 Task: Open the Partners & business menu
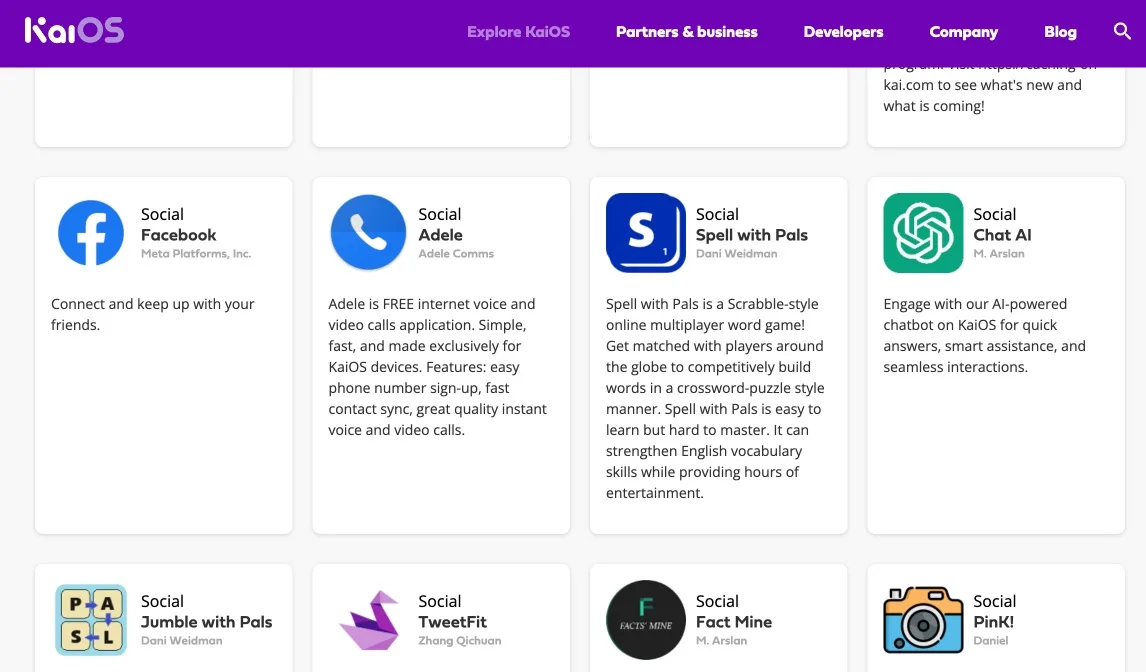pyautogui.click(x=687, y=32)
